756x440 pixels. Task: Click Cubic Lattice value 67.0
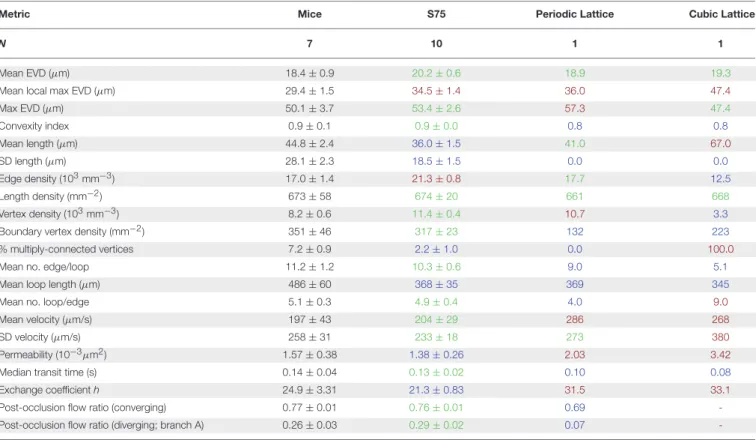click(x=720, y=144)
